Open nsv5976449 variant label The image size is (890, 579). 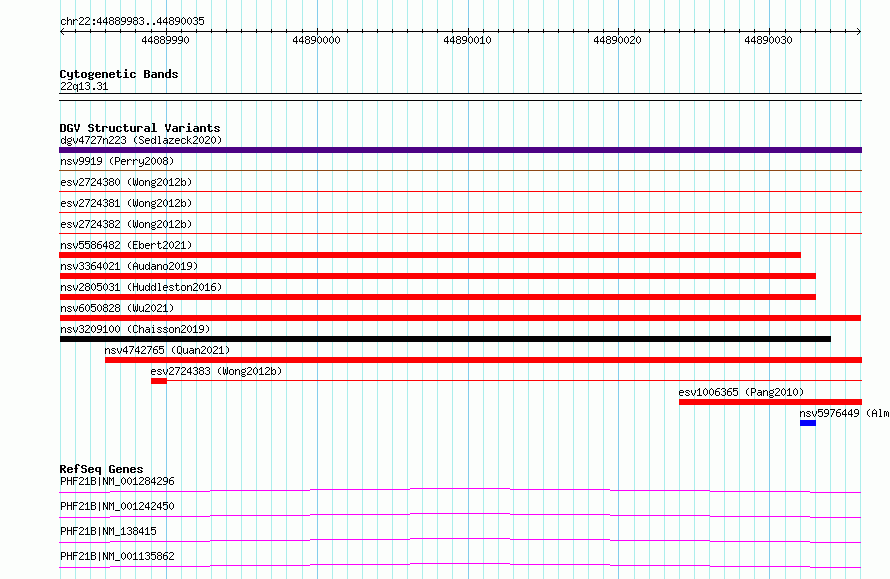pyautogui.click(x=844, y=413)
